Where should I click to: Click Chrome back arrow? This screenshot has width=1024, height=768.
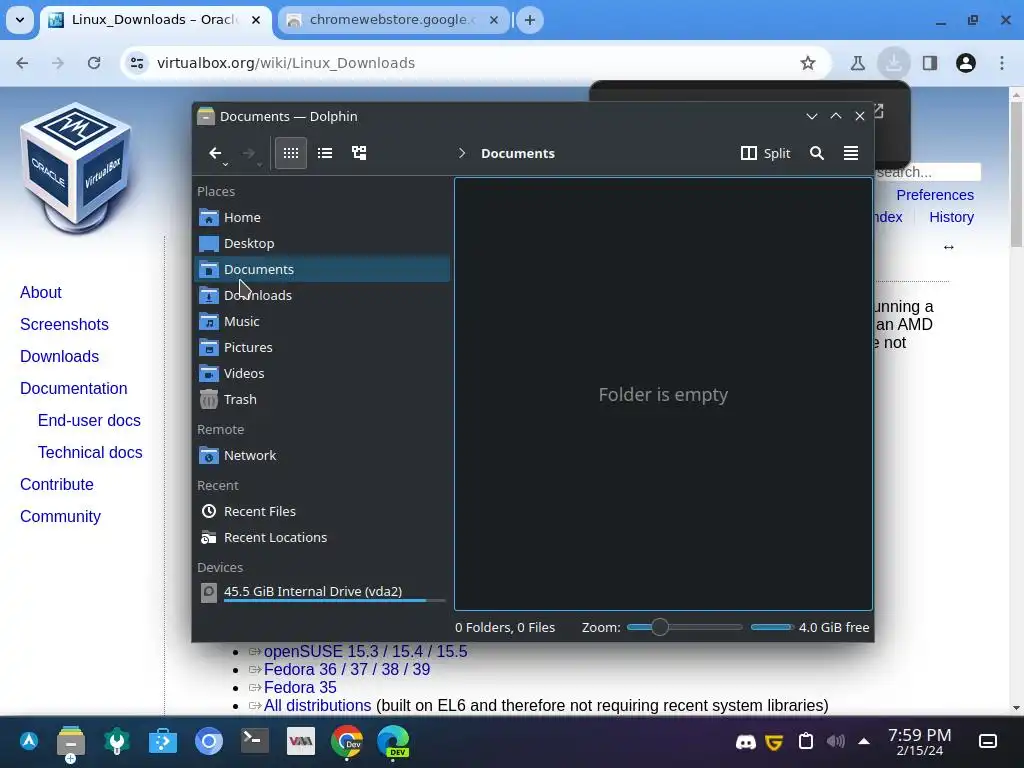(x=22, y=63)
